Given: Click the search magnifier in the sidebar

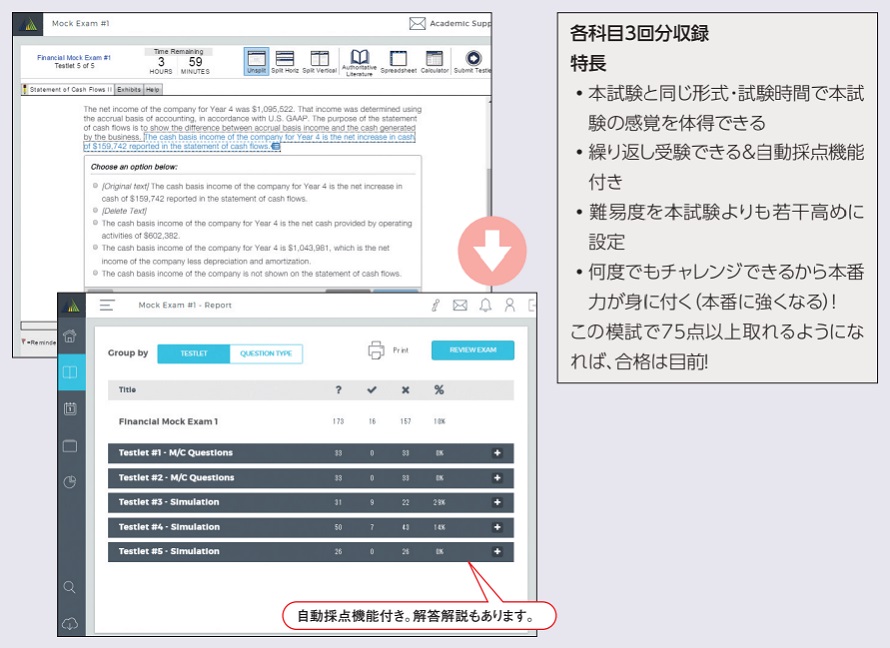Looking at the screenshot, I should pos(70,587).
